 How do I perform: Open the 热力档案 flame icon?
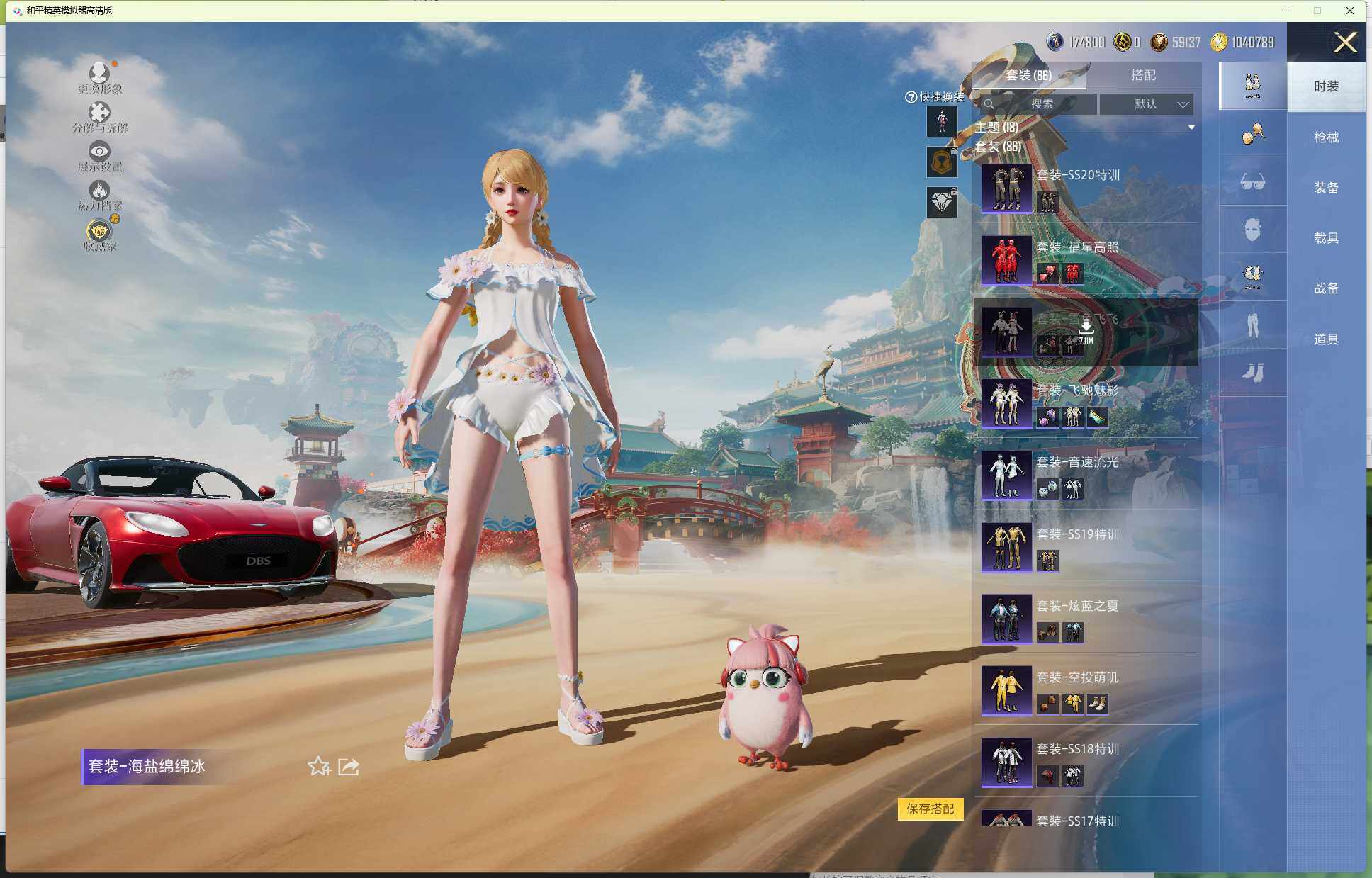99,191
